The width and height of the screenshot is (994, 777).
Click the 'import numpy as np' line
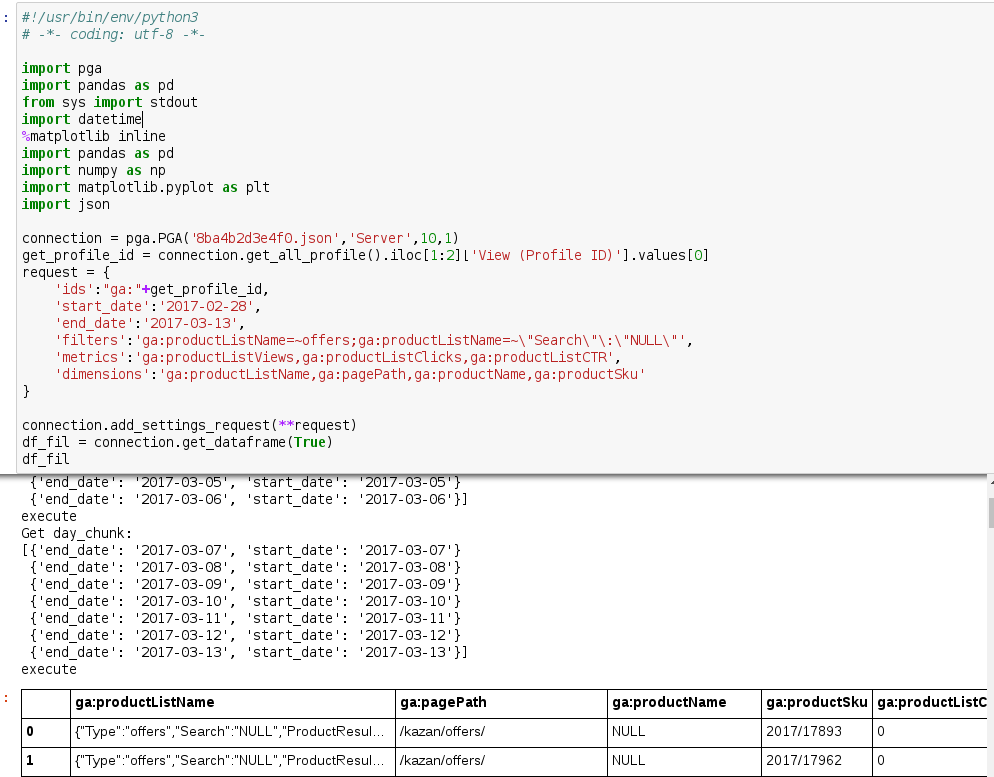tap(94, 170)
